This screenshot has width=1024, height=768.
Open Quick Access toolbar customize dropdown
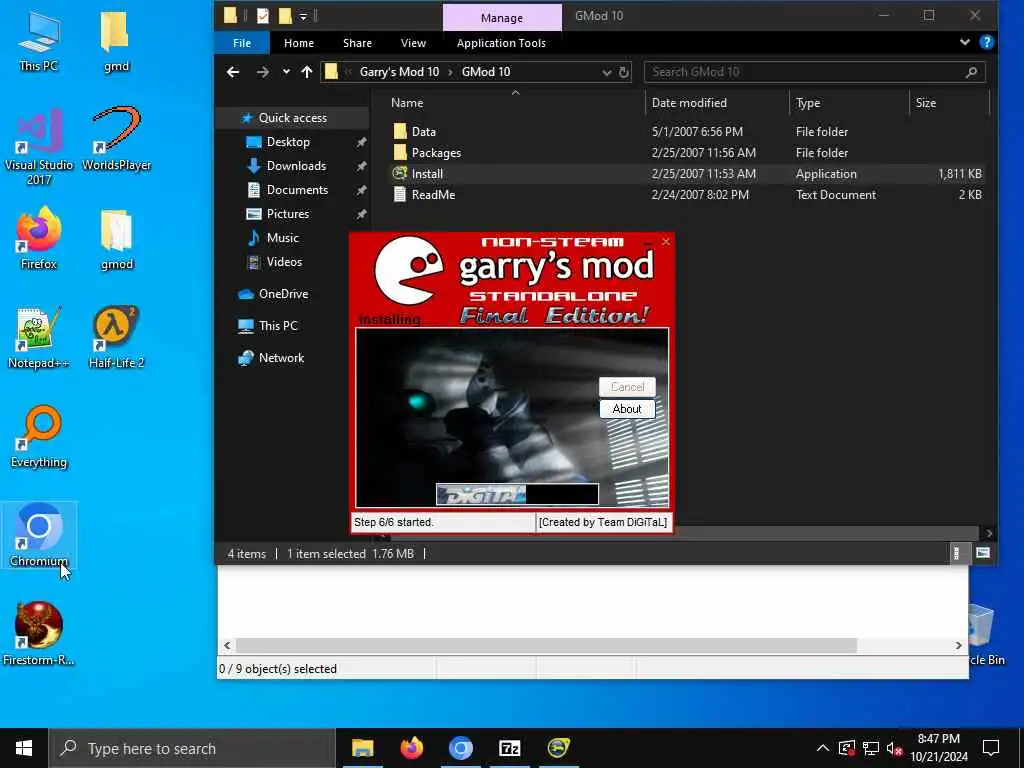click(304, 16)
